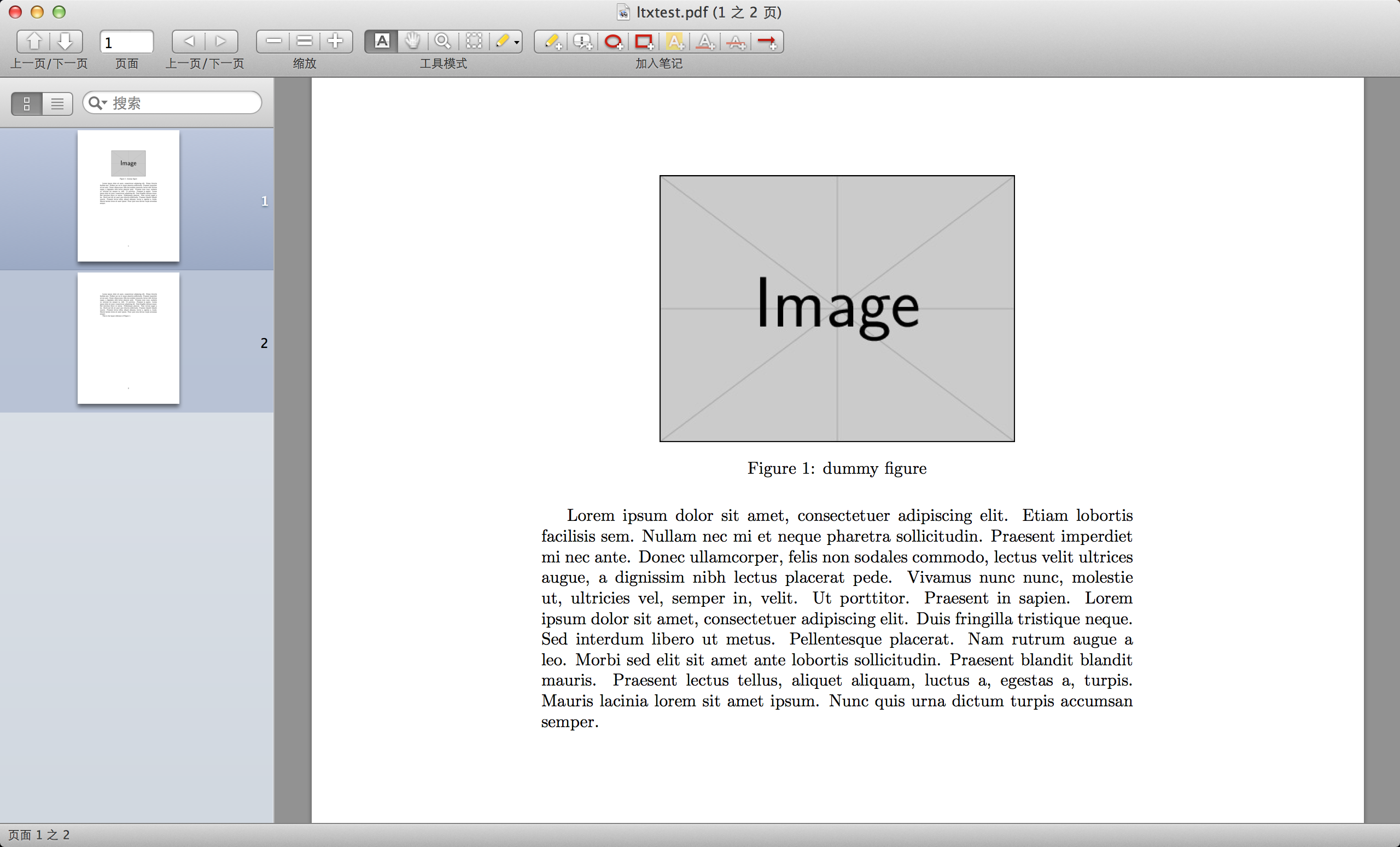The image size is (1400, 847).
Task: Add an arrow line note
Action: click(767, 42)
